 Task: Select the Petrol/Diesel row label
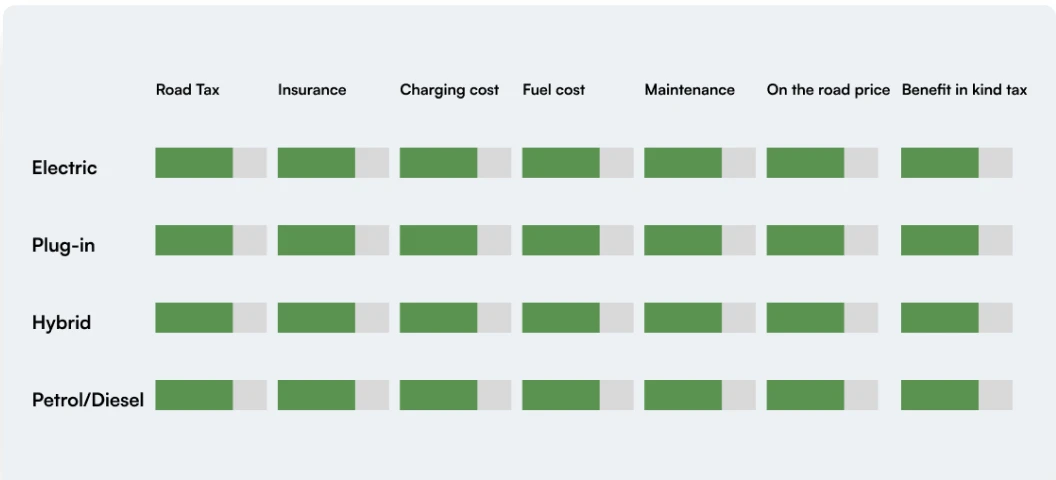pyautogui.click(x=88, y=400)
